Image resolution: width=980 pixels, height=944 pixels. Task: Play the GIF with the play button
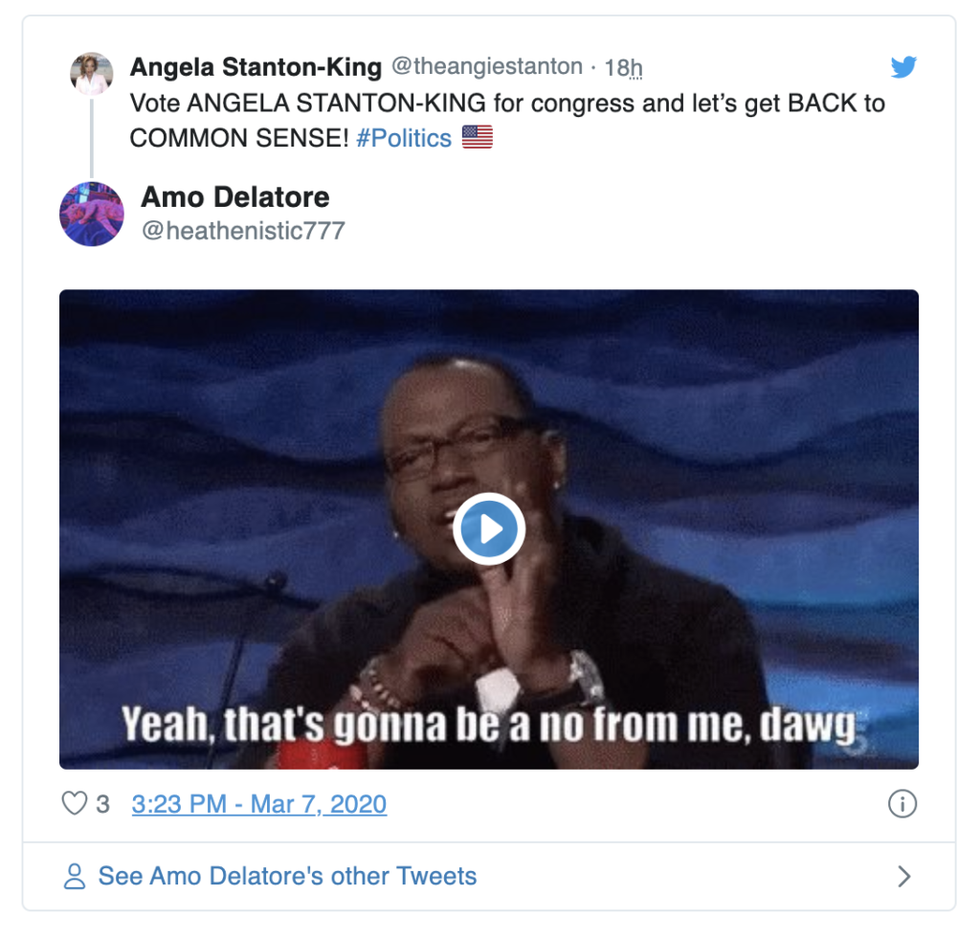pyautogui.click(x=488, y=528)
